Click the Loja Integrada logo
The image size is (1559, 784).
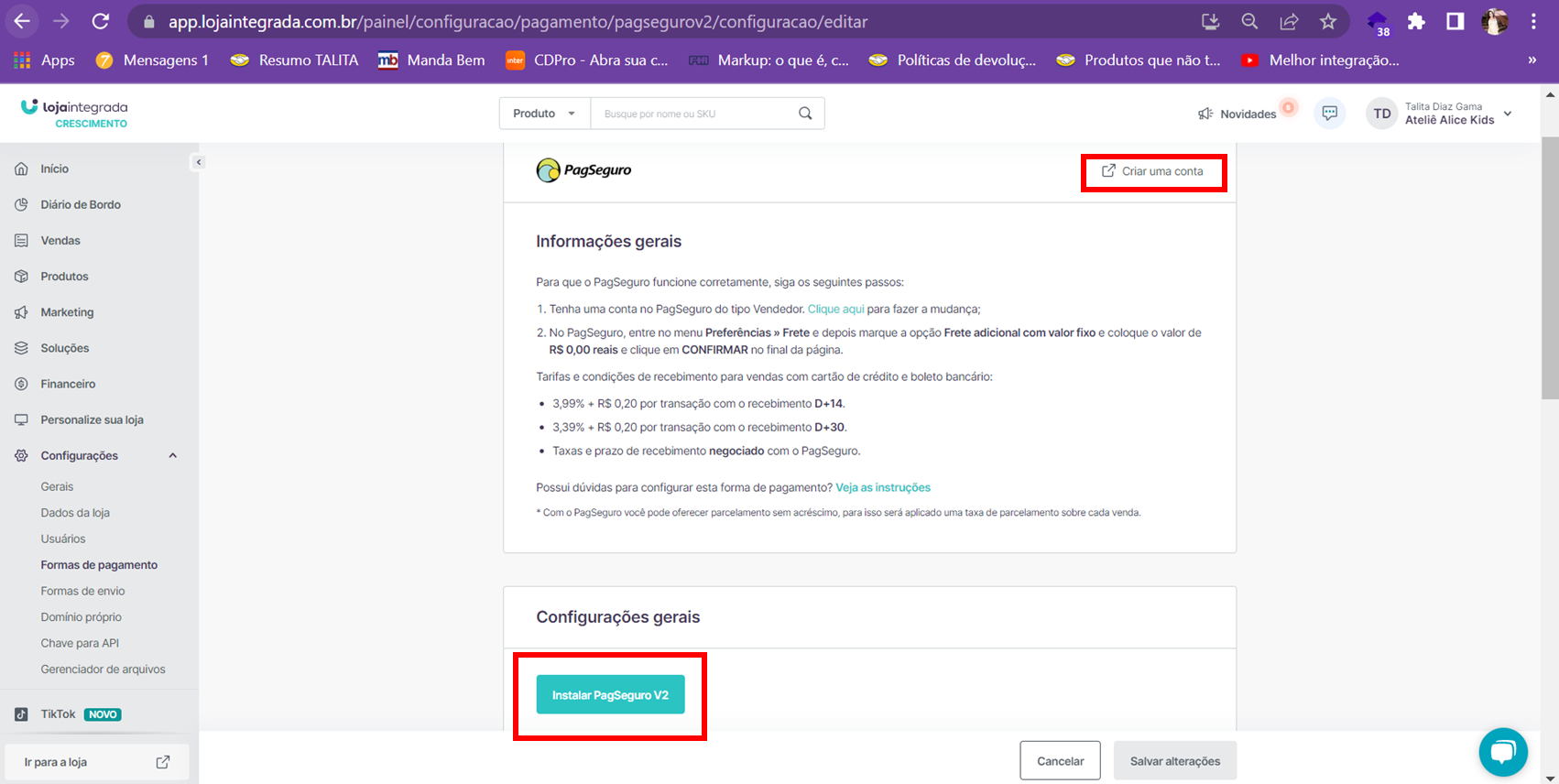(74, 114)
